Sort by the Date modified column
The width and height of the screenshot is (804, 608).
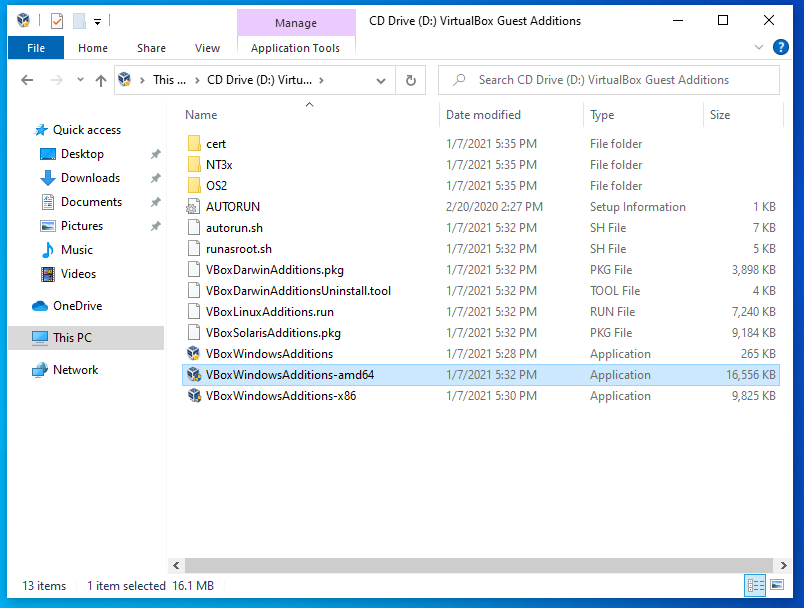483,115
